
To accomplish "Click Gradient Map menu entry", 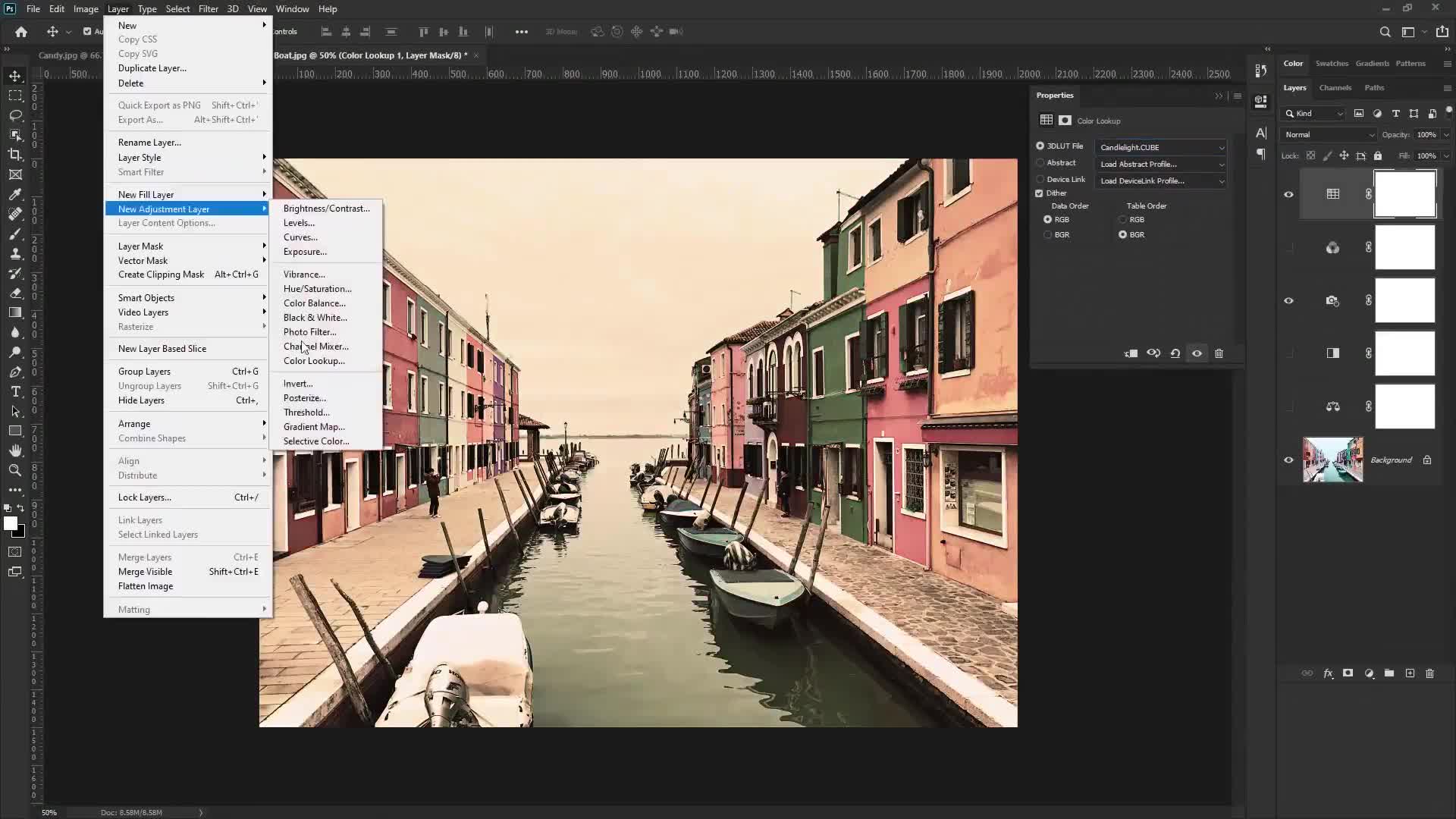I will (x=313, y=427).
